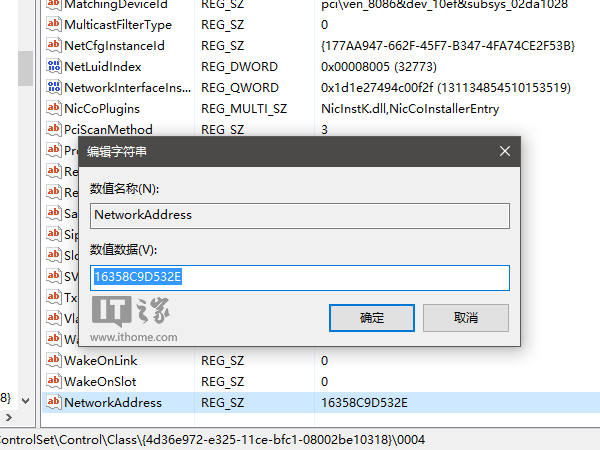Click the WakeOnLink string icon

(x=54, y=360)
